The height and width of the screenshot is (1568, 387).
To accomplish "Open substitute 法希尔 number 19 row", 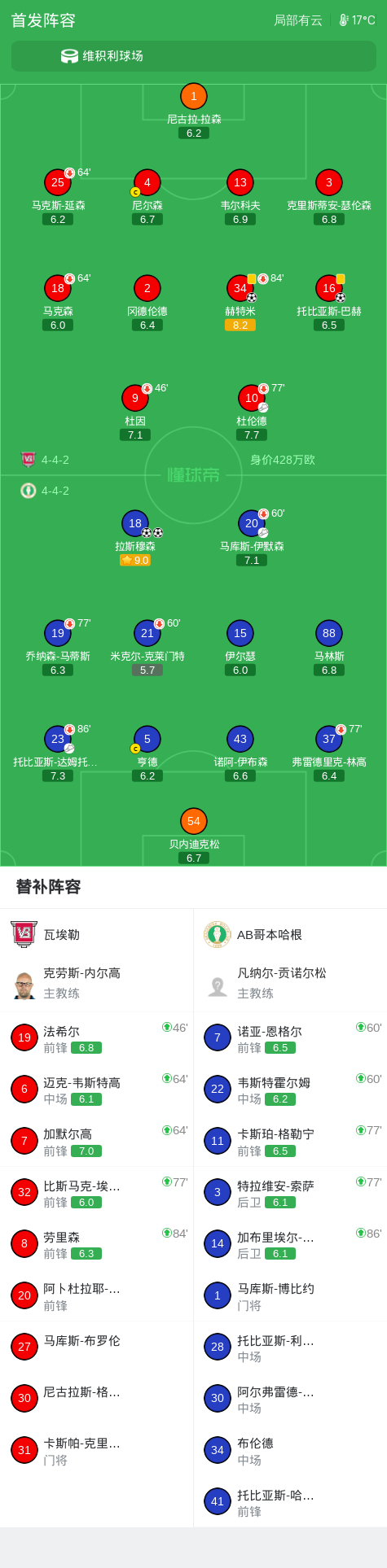I will 97,1038.
